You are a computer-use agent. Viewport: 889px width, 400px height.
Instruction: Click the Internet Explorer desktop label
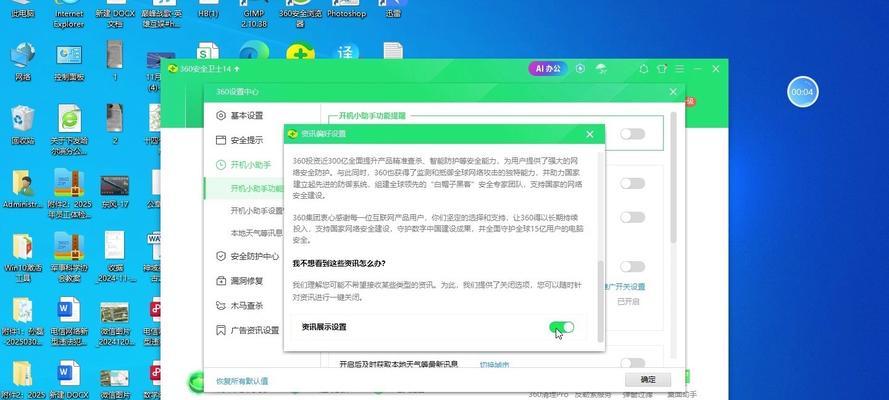pyautogui.click(x=69, y=19)
